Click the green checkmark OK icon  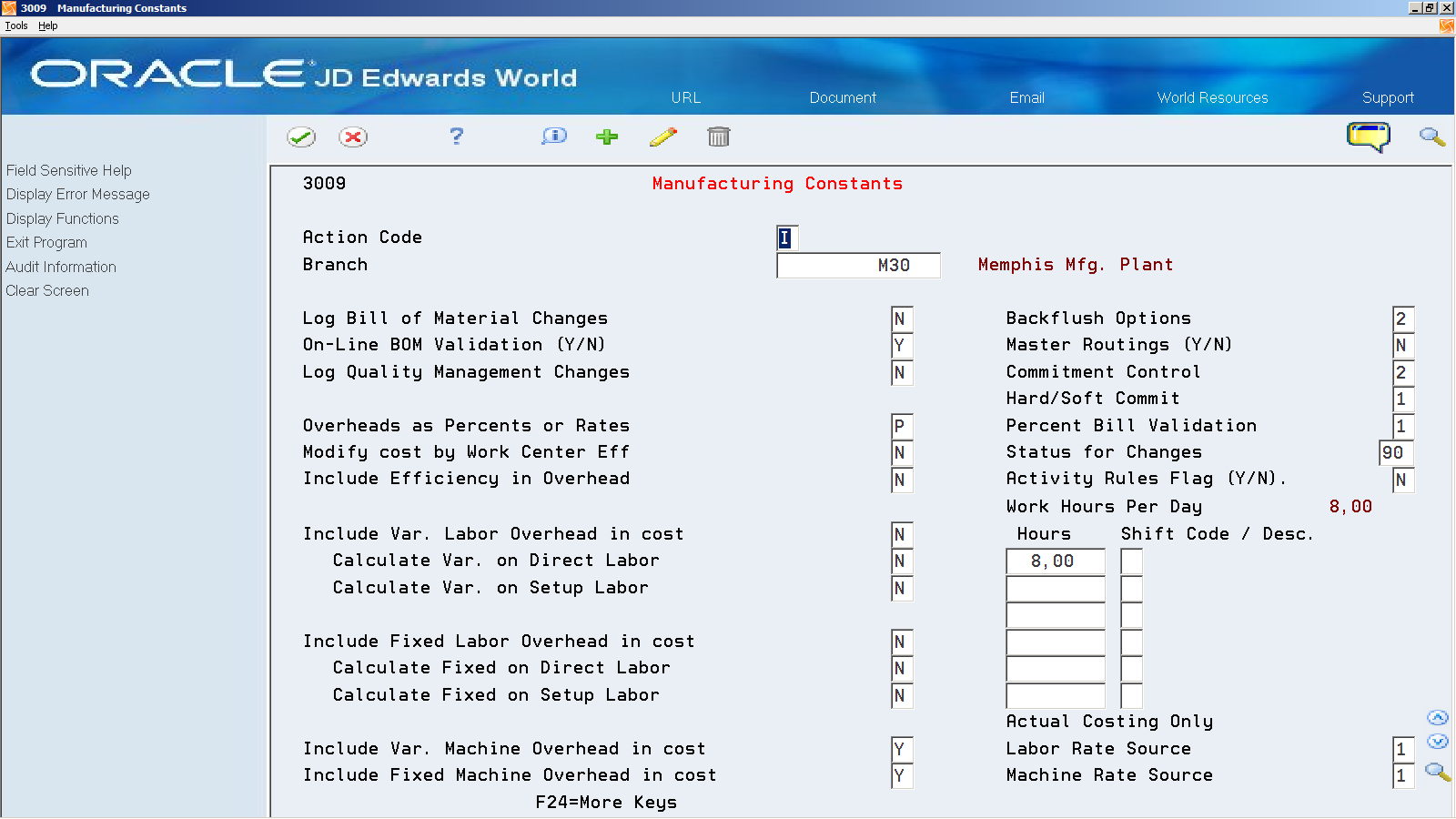pyautogui.click(x=301, y=137)
